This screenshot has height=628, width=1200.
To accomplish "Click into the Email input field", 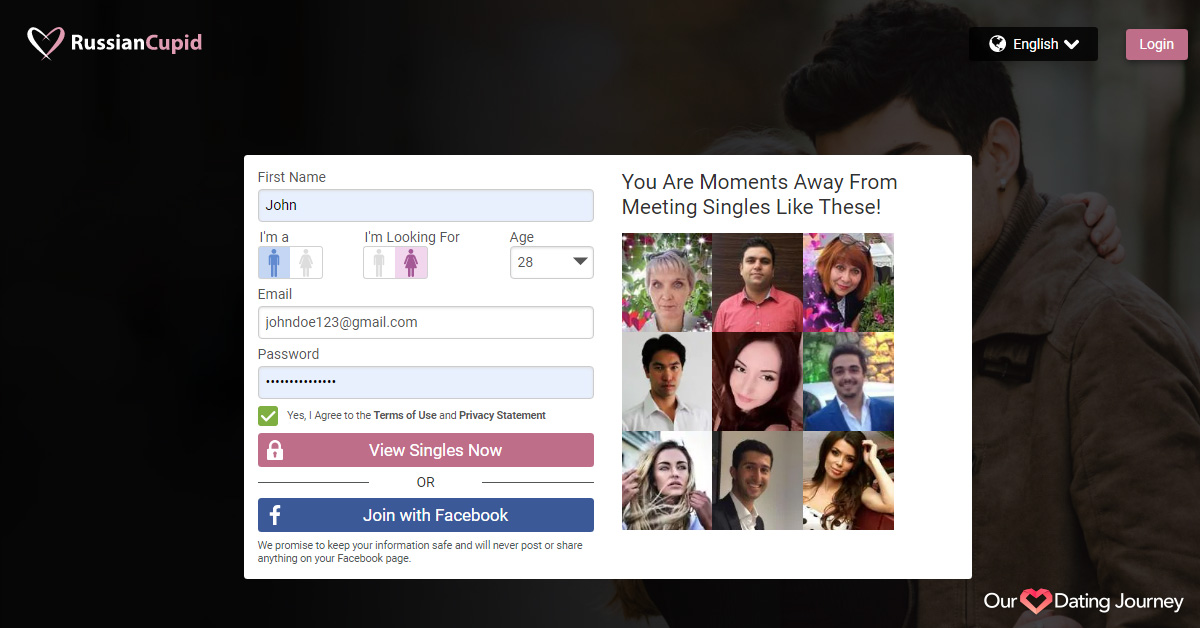I will [x=426, y=322].
